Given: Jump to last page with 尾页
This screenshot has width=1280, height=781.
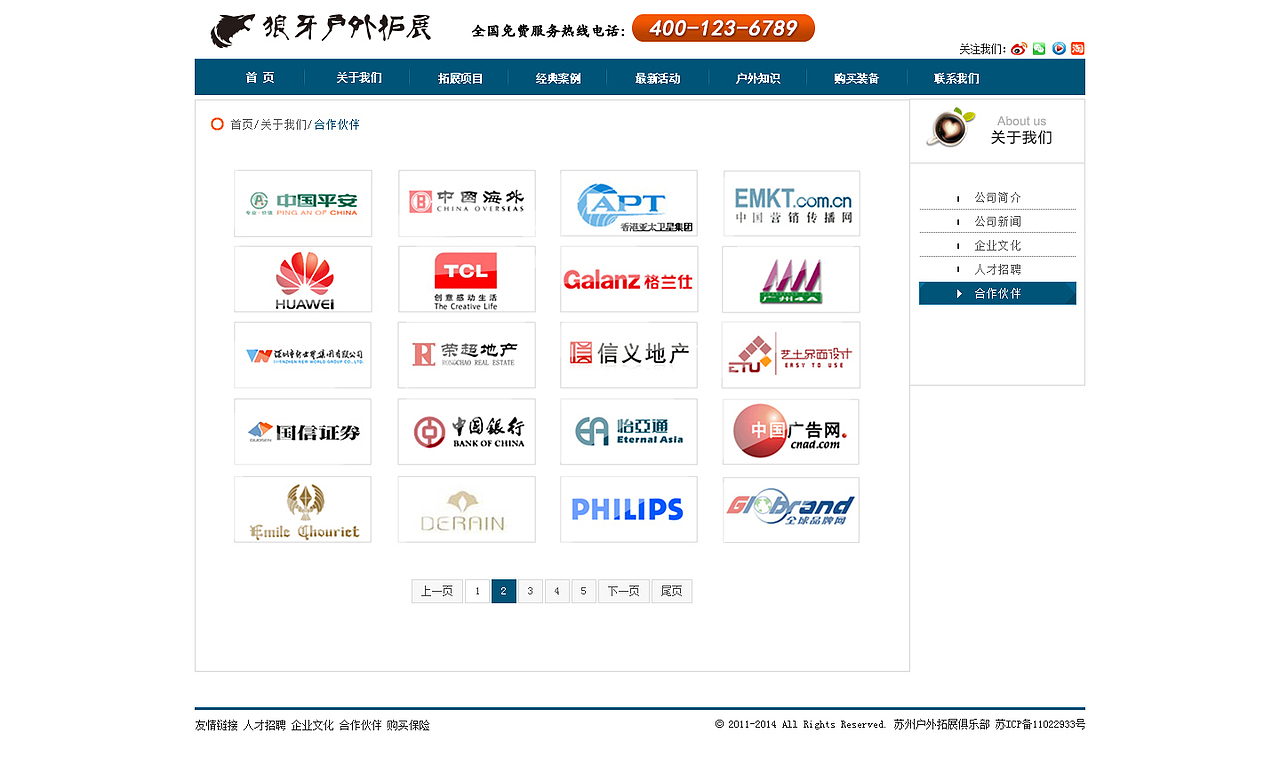Looking at the screenshot, I should pos(672,591).
